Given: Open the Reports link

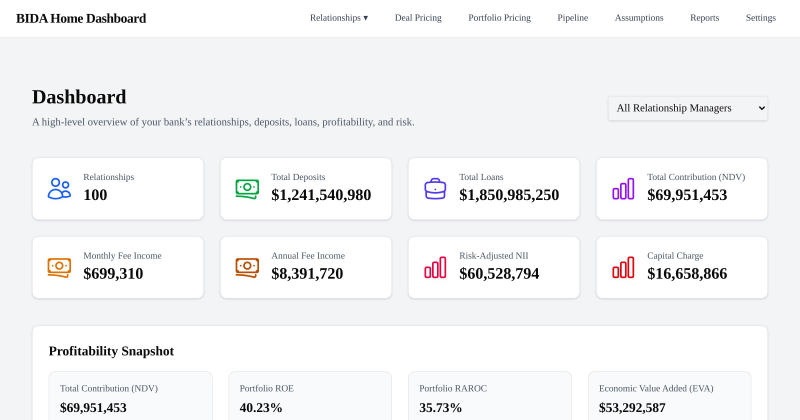Looking at the screenshot, I should click(x=705, y=18).
